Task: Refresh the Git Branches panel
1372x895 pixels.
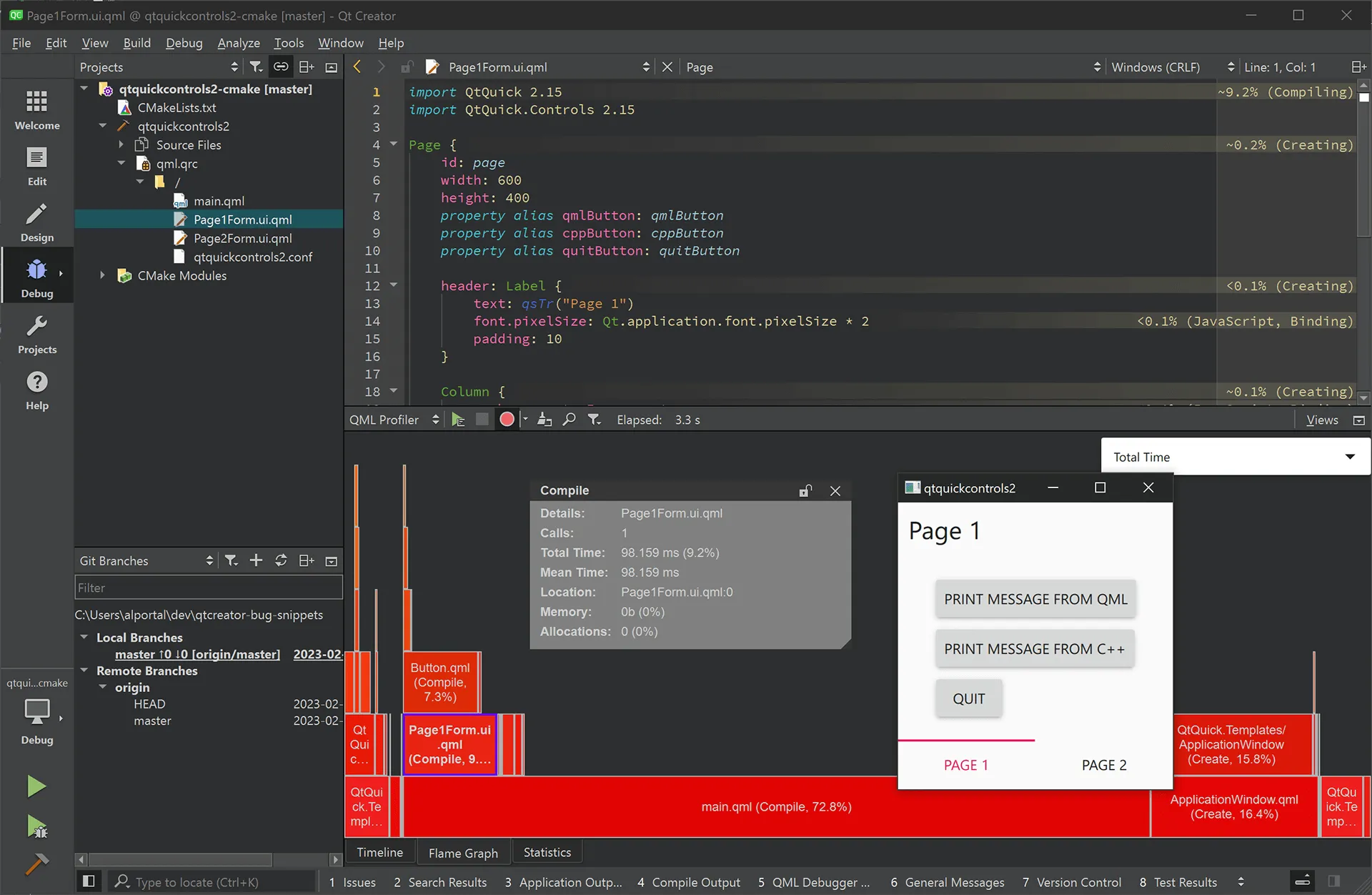Action: click(281, 560)
